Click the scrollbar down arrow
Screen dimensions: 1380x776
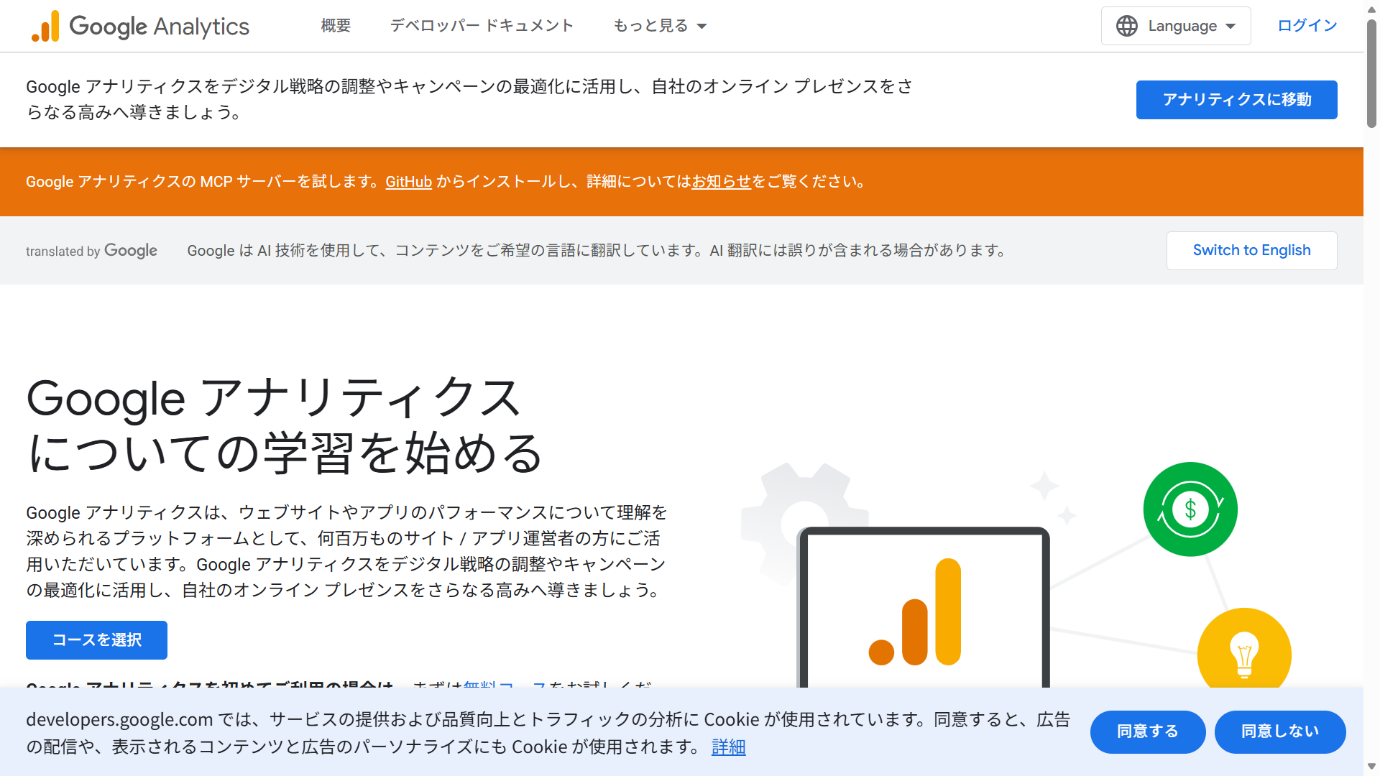tap(1372, 768)
